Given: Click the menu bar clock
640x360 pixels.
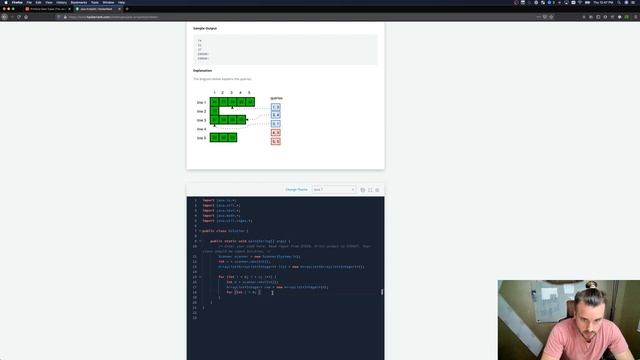Looking at the screenshot, I should click(604, 2).
